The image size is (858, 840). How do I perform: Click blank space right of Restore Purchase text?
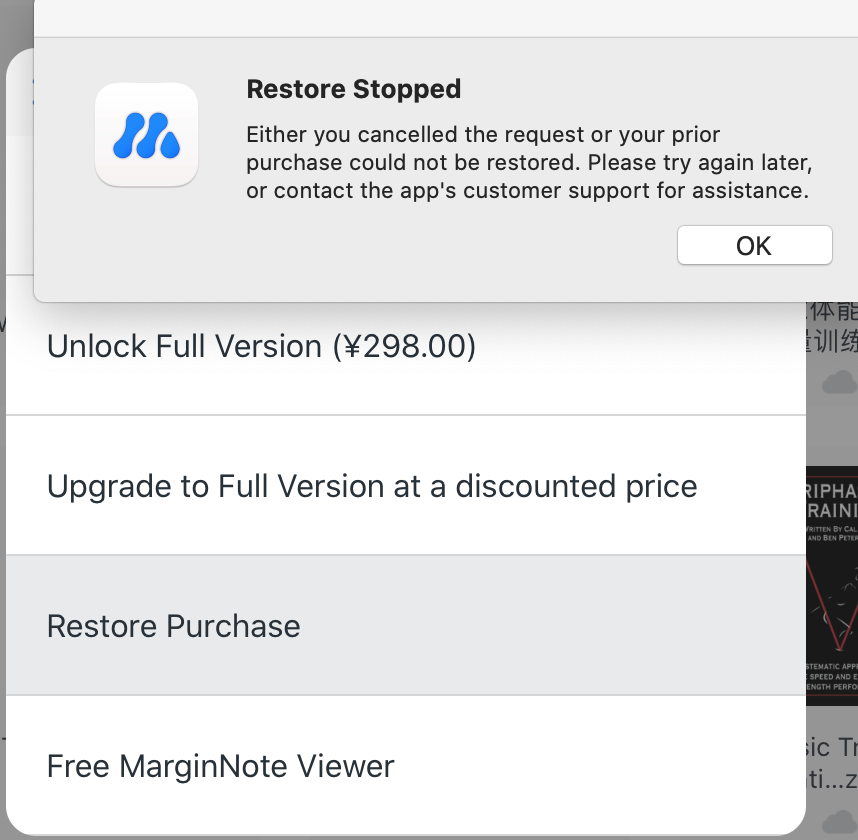547,625
